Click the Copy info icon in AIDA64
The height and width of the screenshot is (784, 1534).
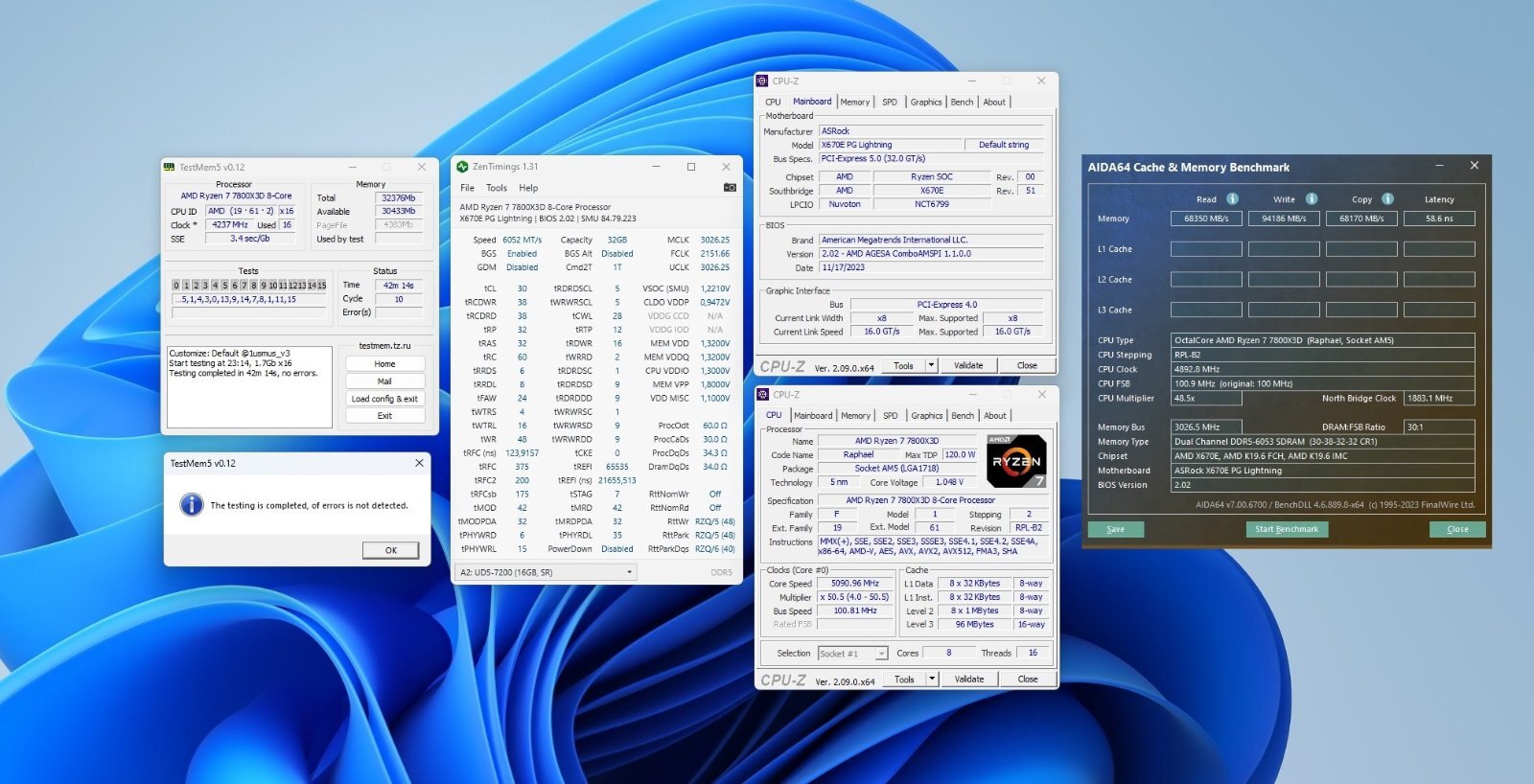(1387, 199)
